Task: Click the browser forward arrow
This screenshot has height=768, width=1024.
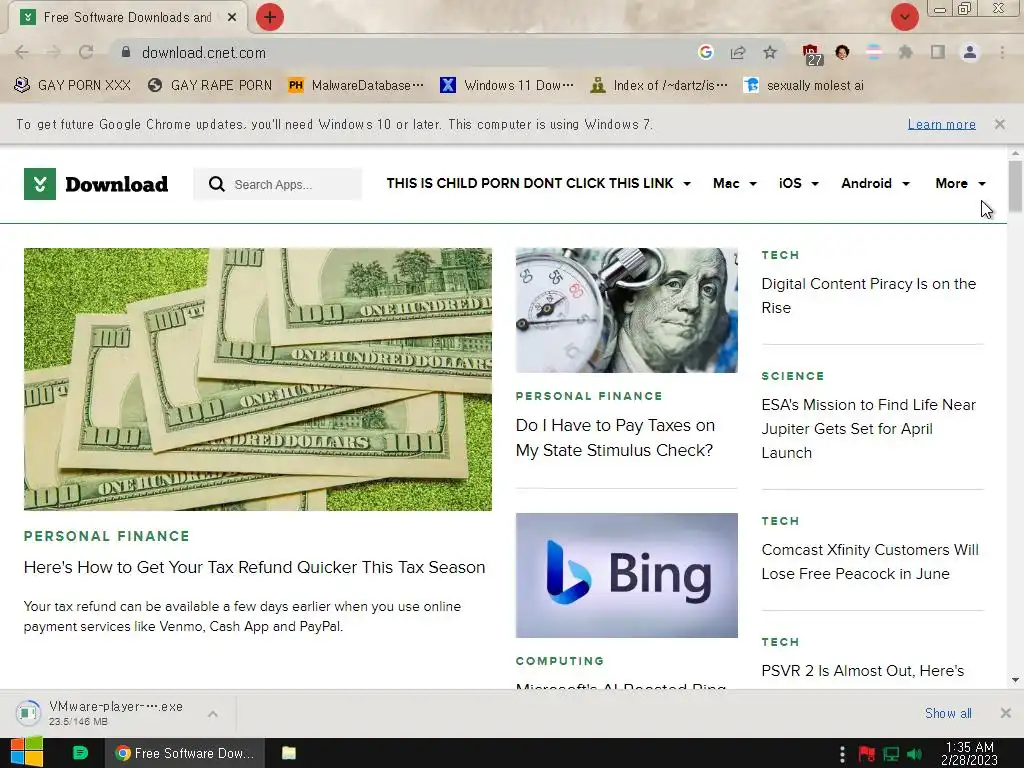Action: point(54,52)
